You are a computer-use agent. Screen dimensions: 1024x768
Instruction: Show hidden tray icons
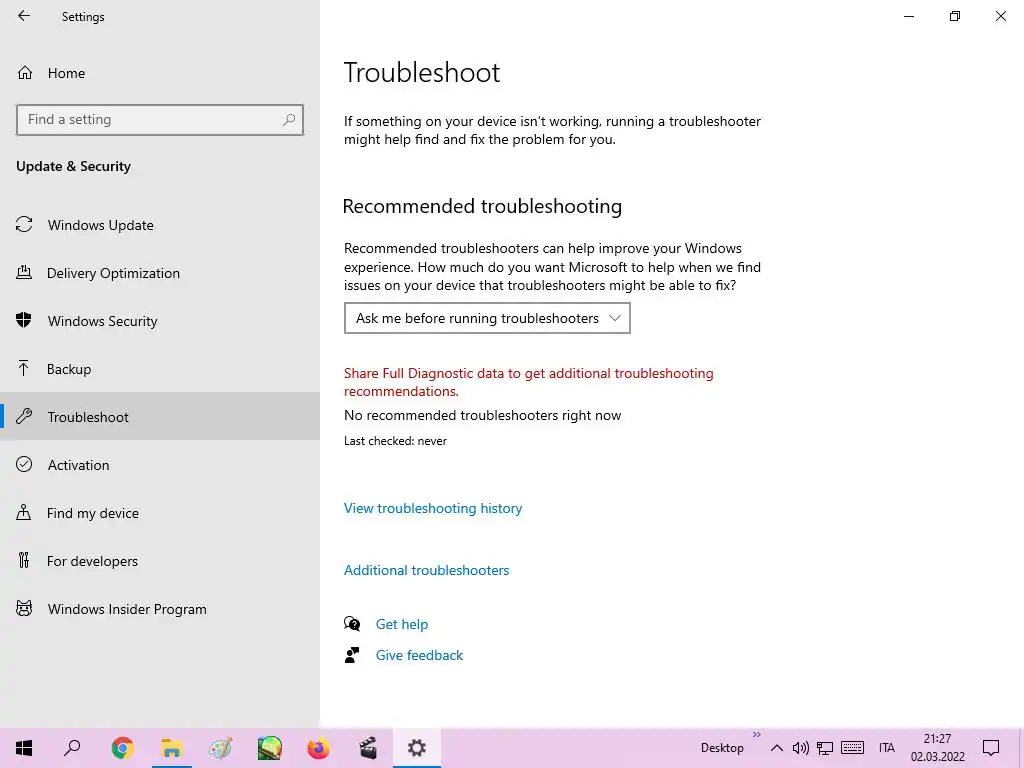[776, 748]
